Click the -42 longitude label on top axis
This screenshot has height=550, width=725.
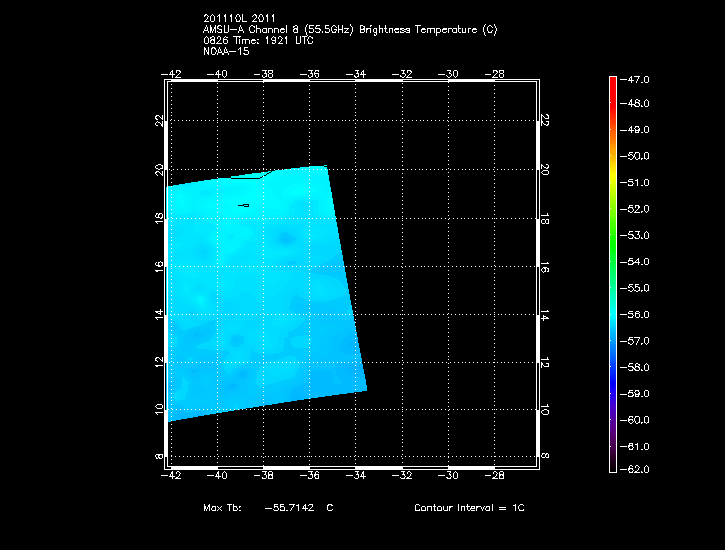point(172,73)
